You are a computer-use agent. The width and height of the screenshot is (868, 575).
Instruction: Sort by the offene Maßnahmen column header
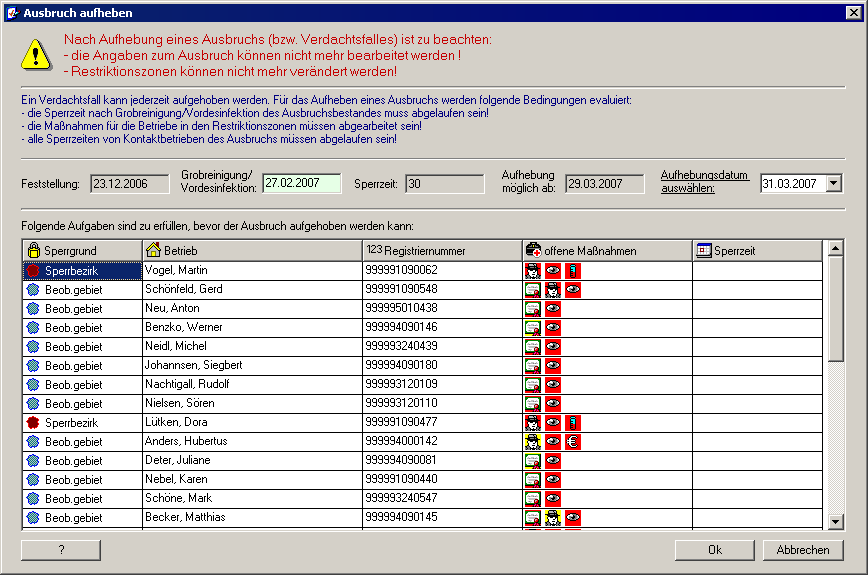(607, 251)
